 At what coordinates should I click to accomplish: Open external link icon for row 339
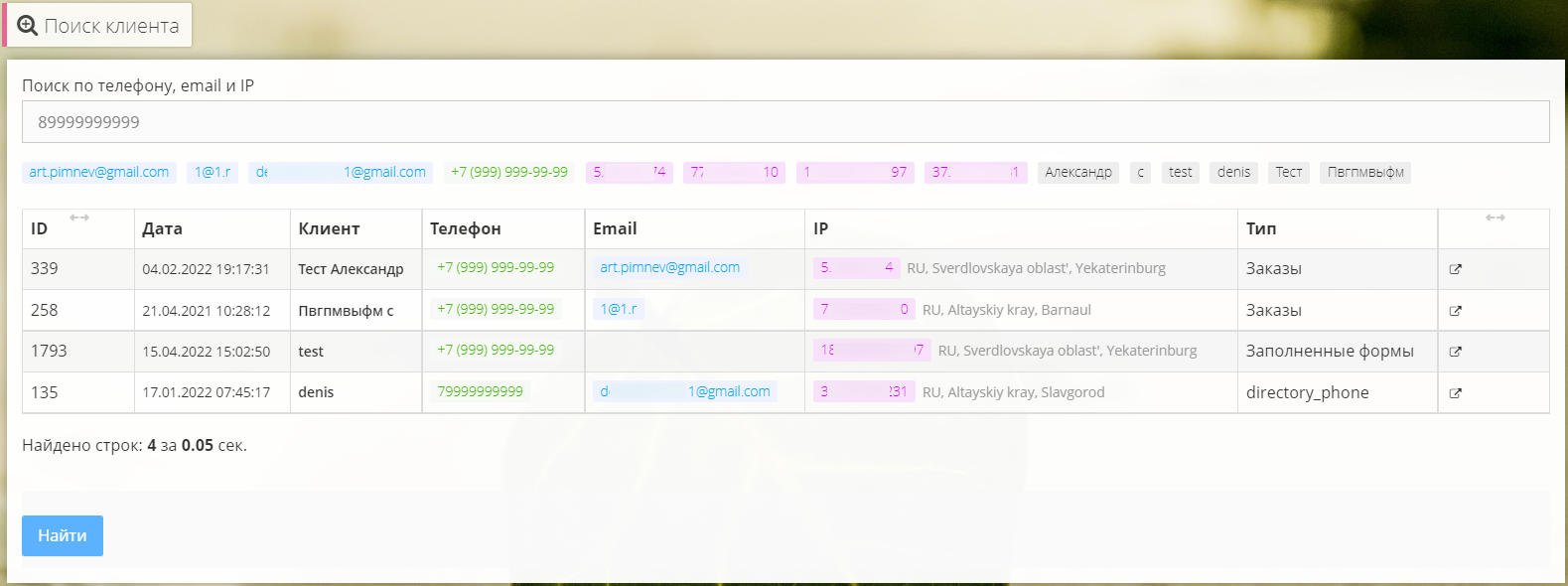coord(1455,269)
